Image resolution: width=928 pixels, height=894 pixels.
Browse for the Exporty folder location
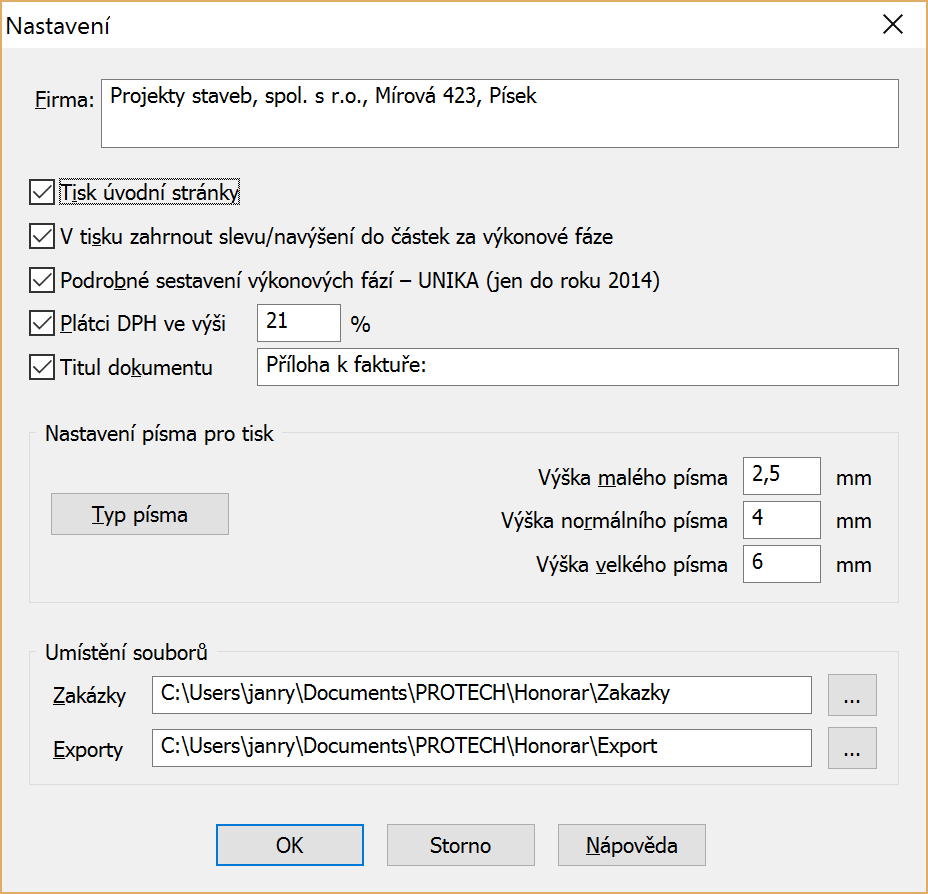point(852,748)
